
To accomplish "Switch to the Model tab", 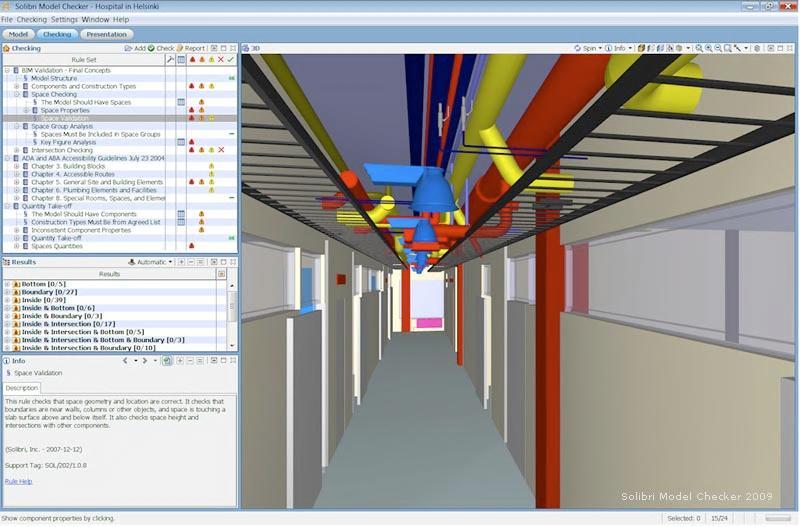I will pos(18,34).
